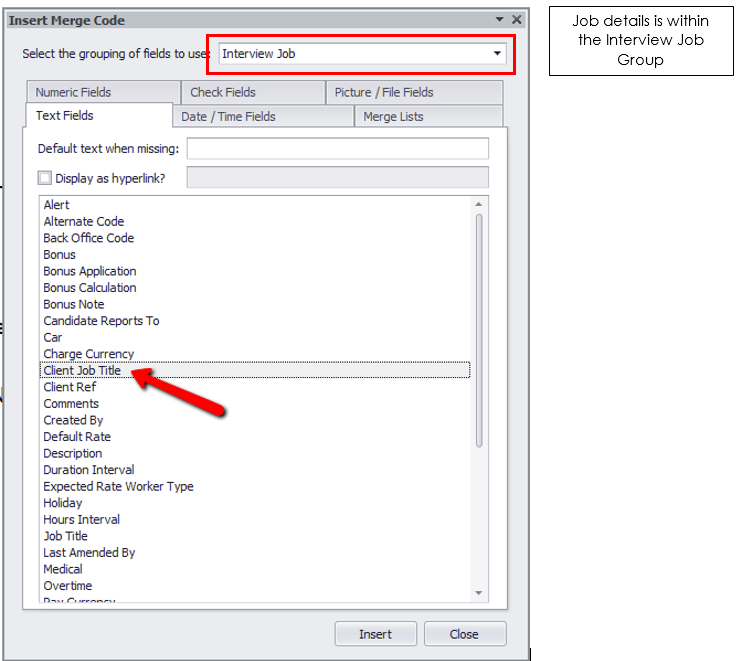Click the Default text when missing field
This screenshot has width=736, height=661.
(x=337, y=149)
